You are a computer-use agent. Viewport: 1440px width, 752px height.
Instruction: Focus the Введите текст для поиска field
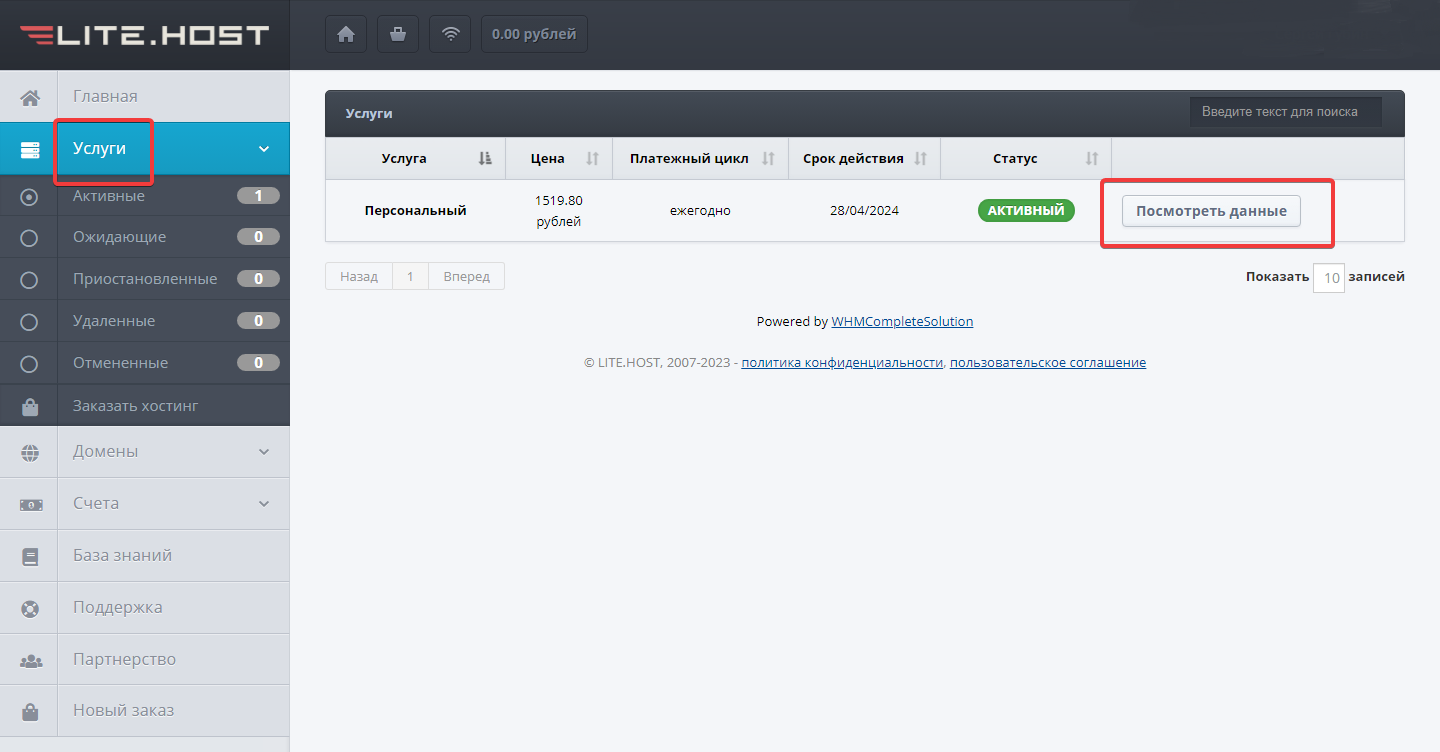coord(1286,112)
